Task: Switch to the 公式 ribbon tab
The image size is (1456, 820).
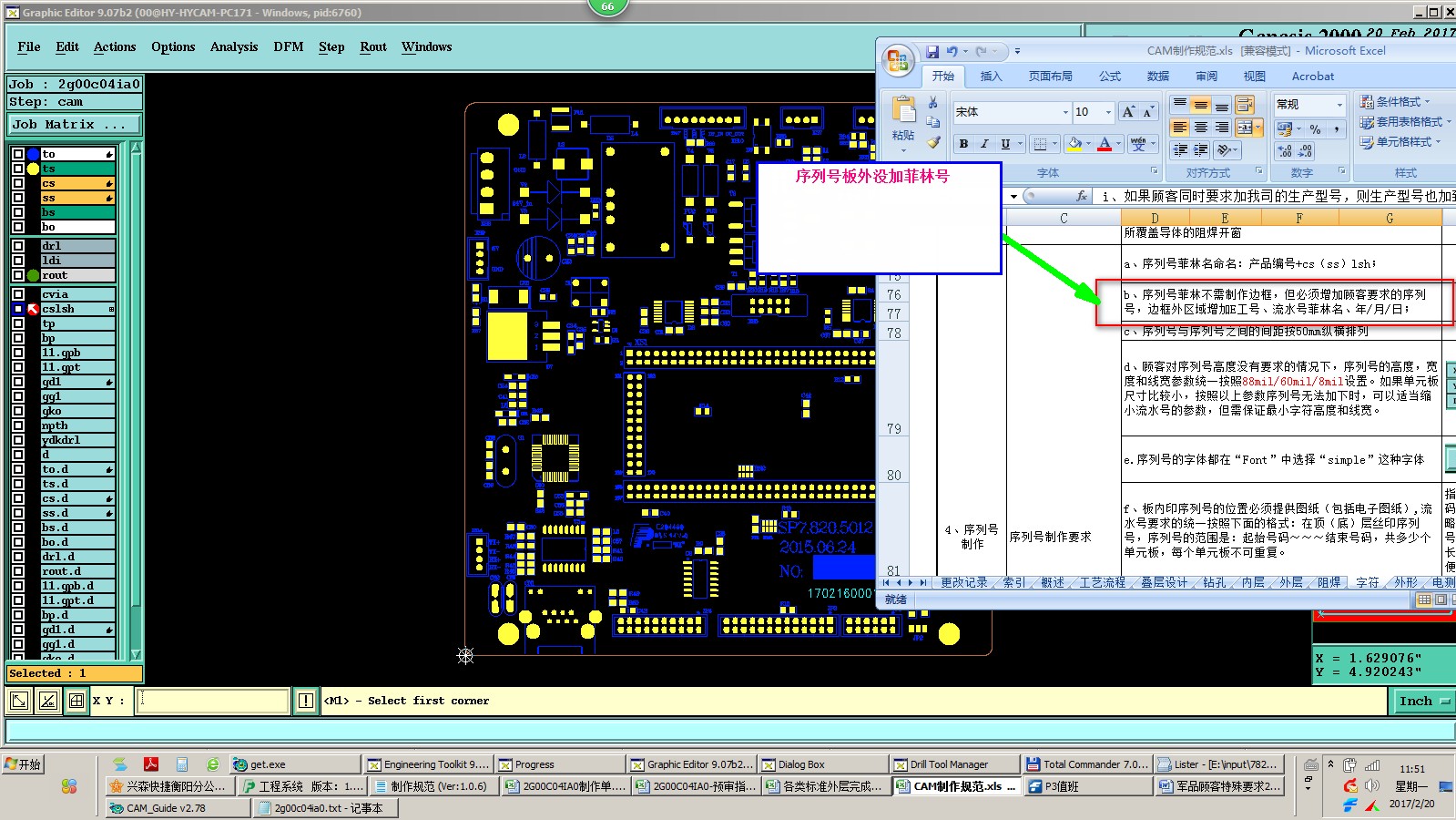Action: tap(1110, 77)
